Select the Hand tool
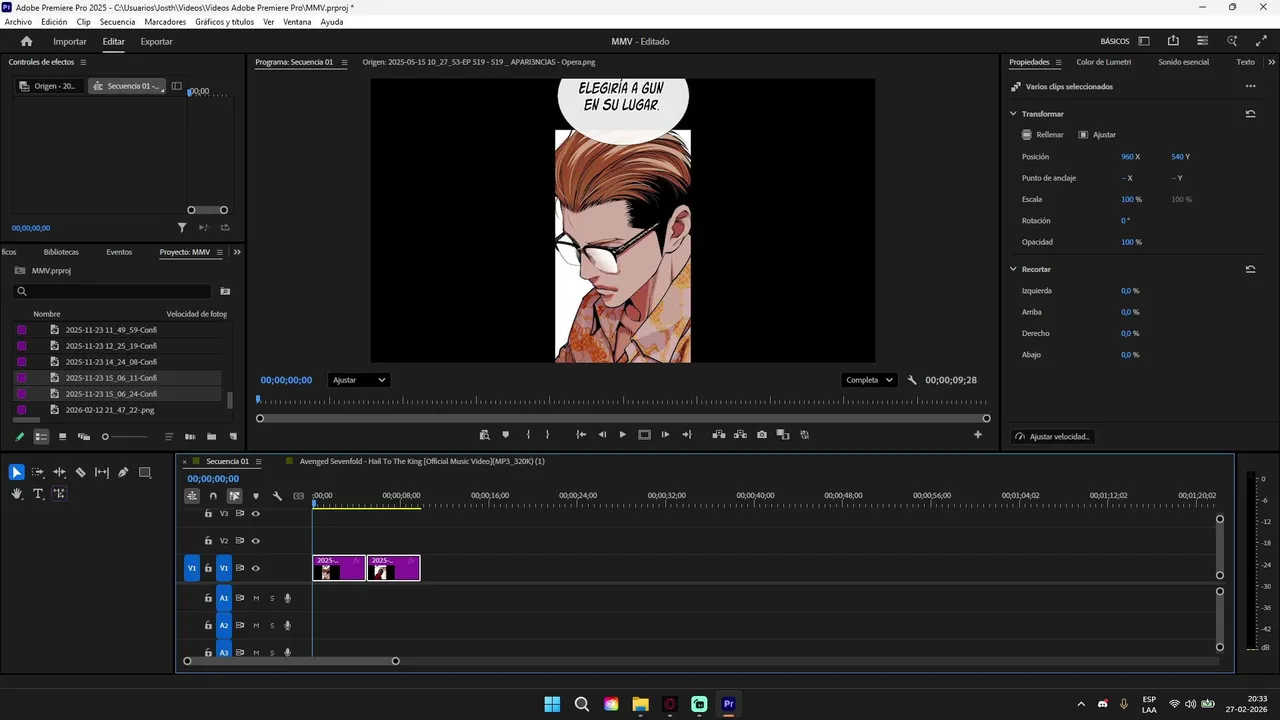Viewport: 1280px width, 720px height. (17, 494)
